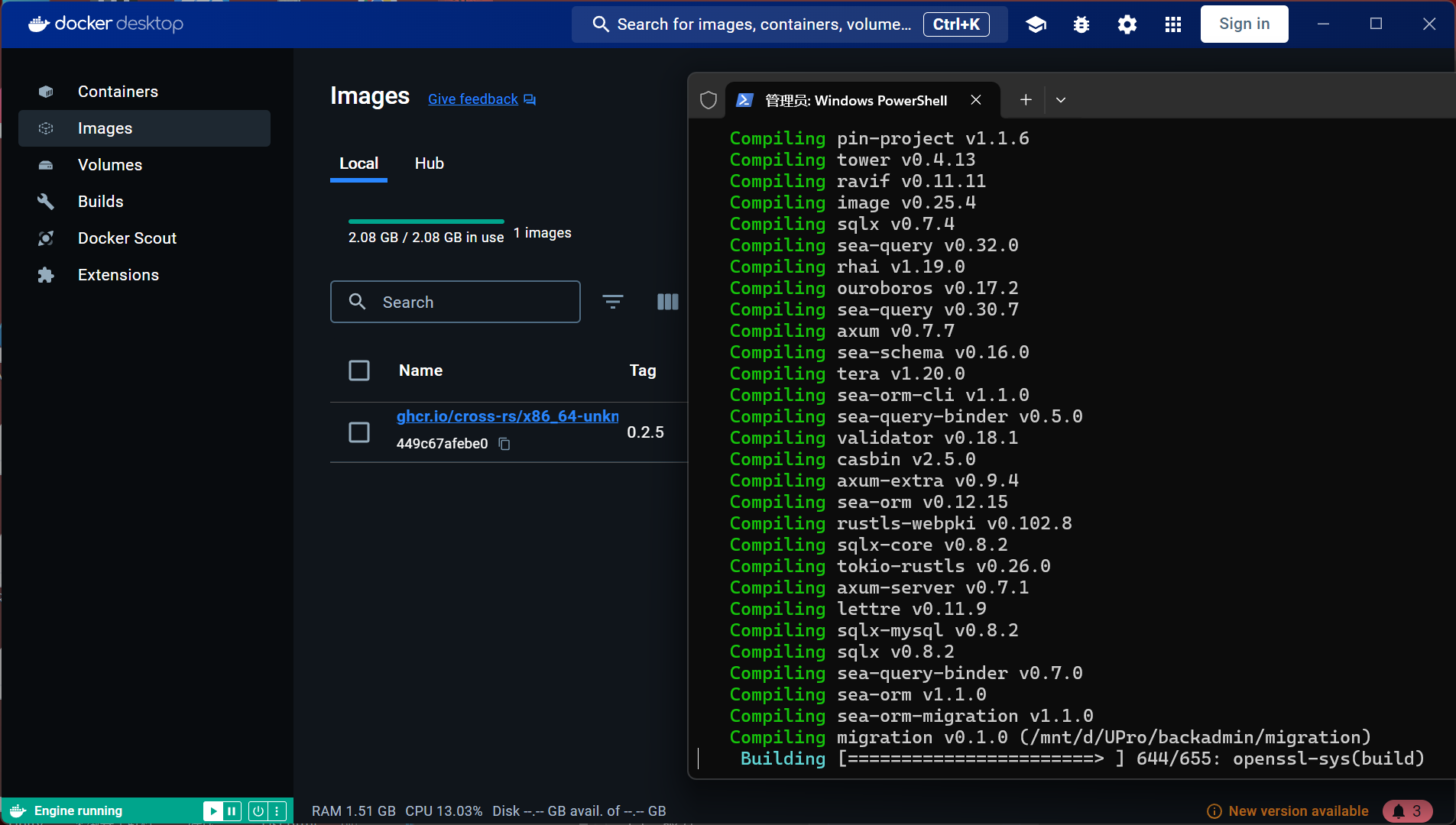Open Images in the sidebar
The width and height of the screenshot is (1456, 825).
point(144,128)
